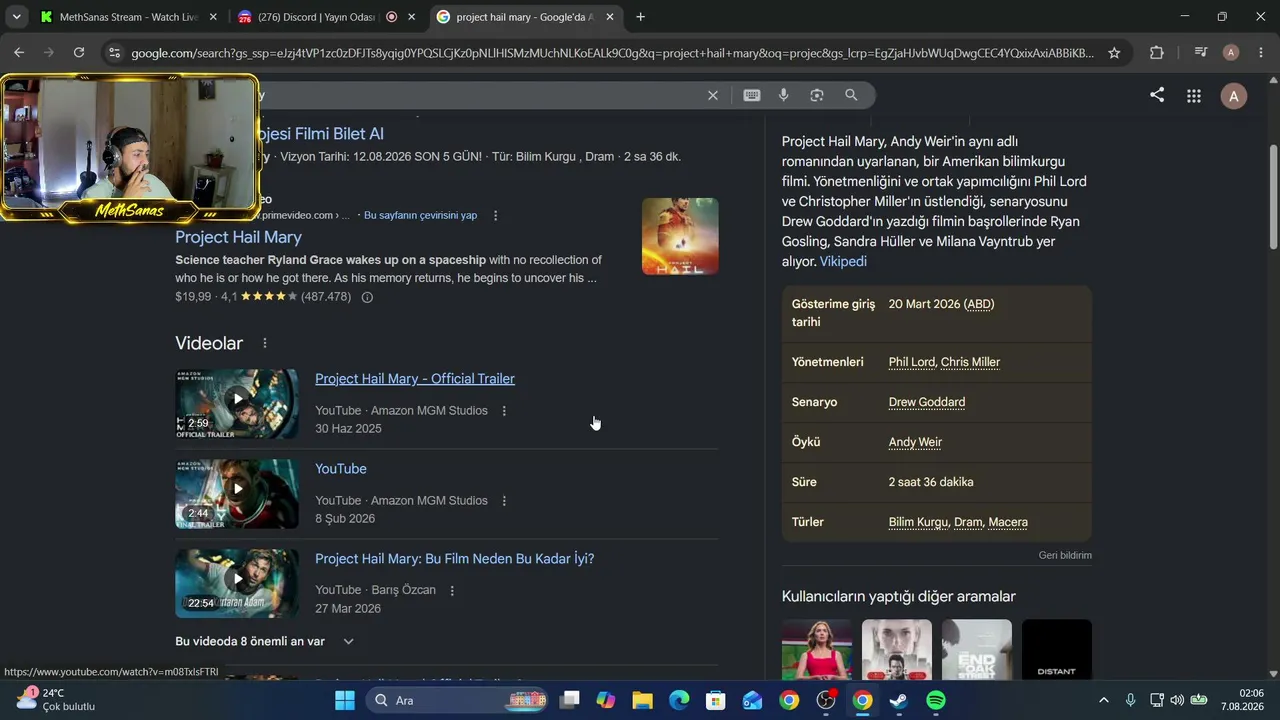Click 'Geri bildirim' feedback link
1280x720 pixels.
tap(1065, 555)
